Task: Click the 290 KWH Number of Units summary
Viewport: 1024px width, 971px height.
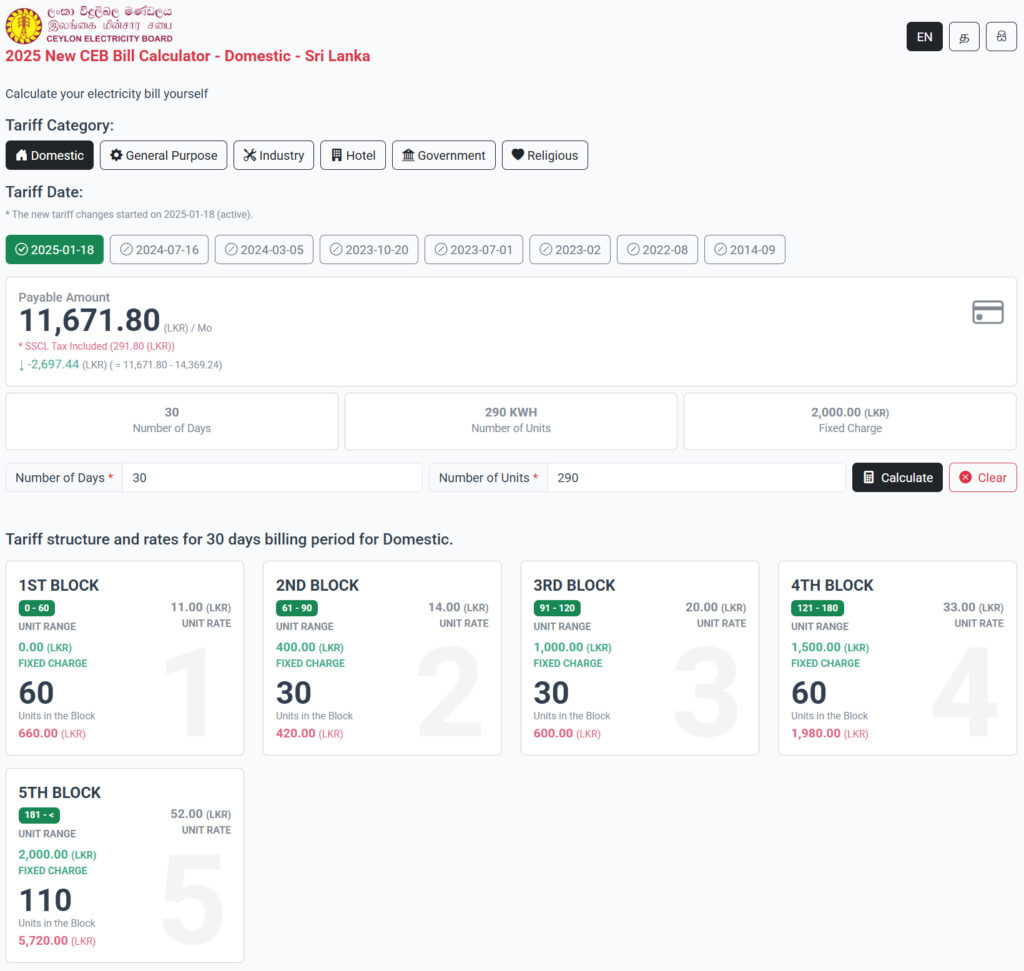Action: (511, 421)
